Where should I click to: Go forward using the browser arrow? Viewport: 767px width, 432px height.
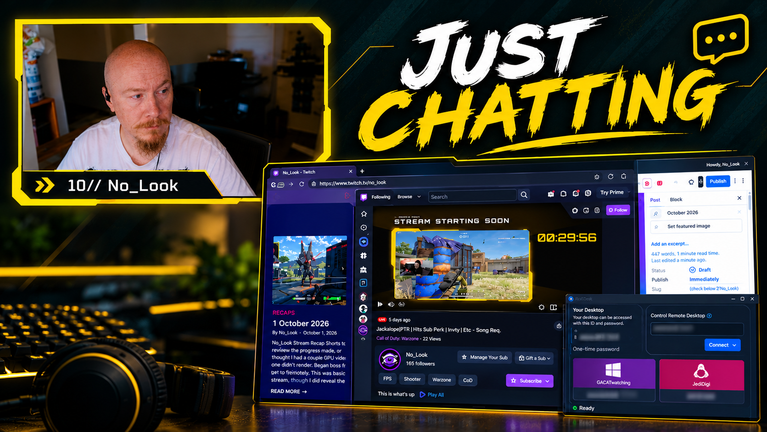click(291, 184)
